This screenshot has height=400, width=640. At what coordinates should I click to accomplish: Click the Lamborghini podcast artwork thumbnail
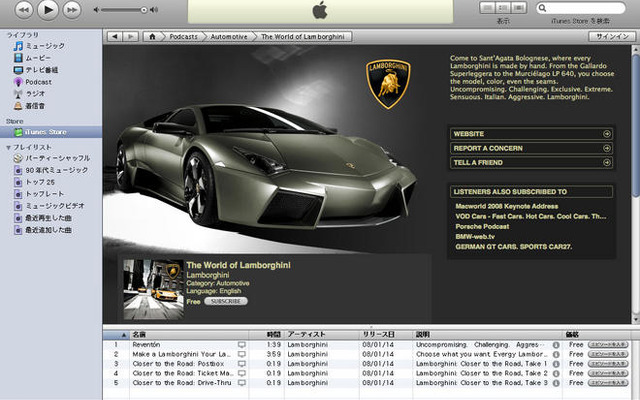[153, 289]
